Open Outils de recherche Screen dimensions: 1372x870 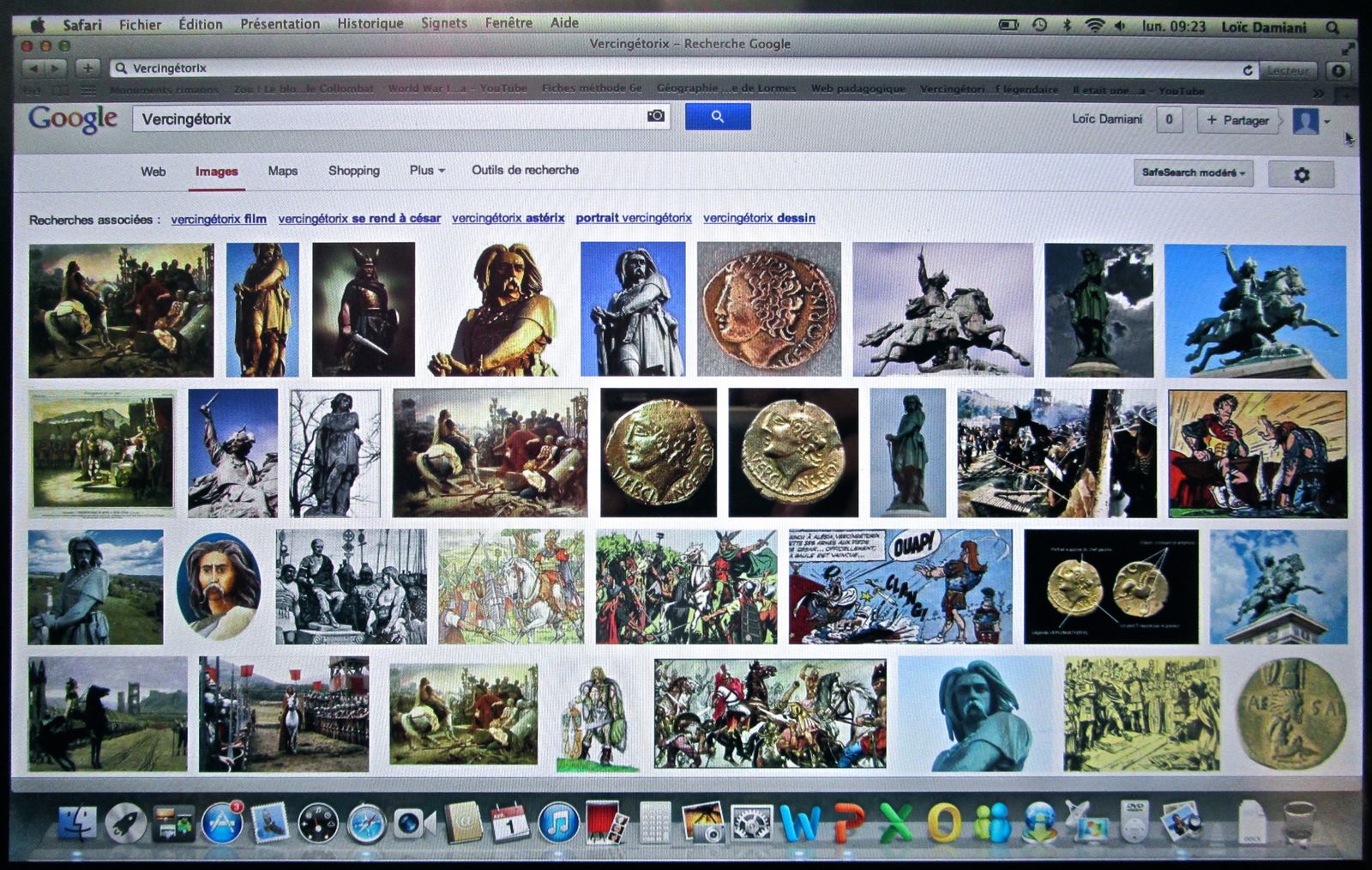(525, 170)
